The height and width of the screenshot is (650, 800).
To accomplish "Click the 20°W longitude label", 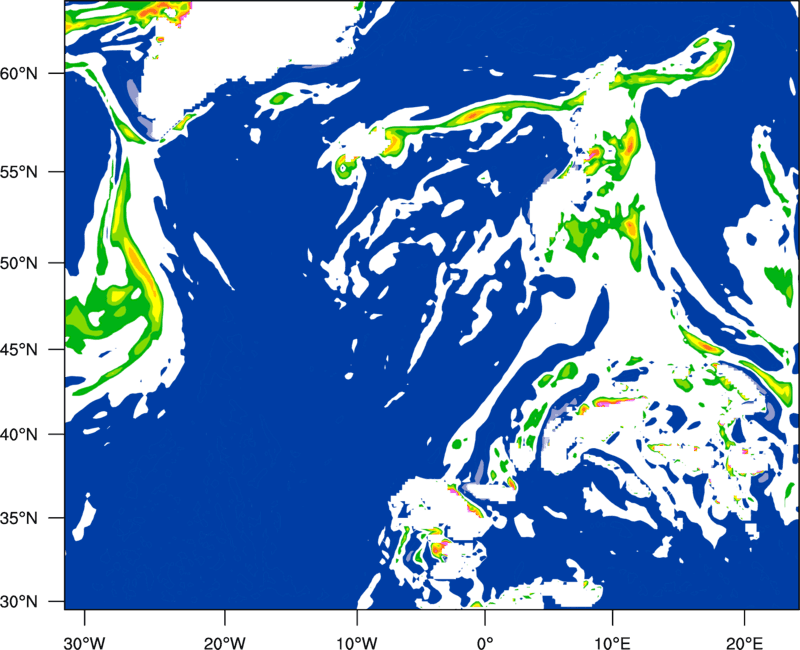I will 224,643.
